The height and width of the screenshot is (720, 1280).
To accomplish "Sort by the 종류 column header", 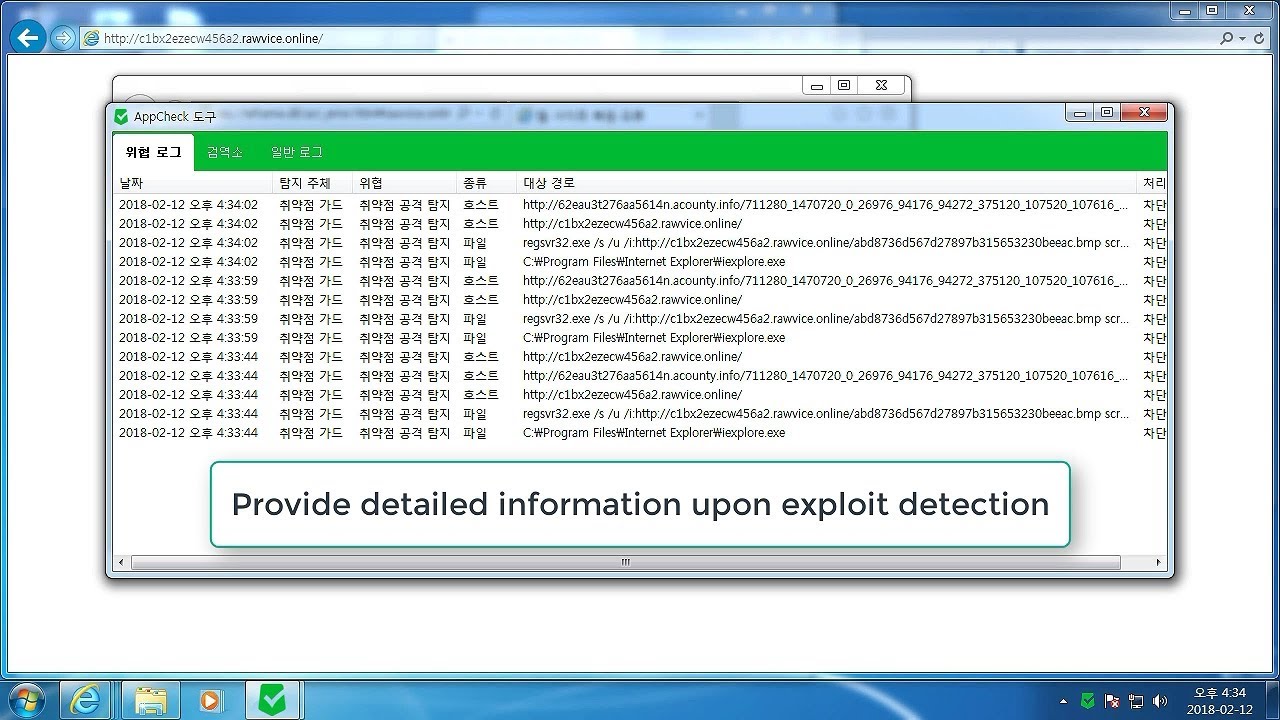I will click(x=486, y=183).
